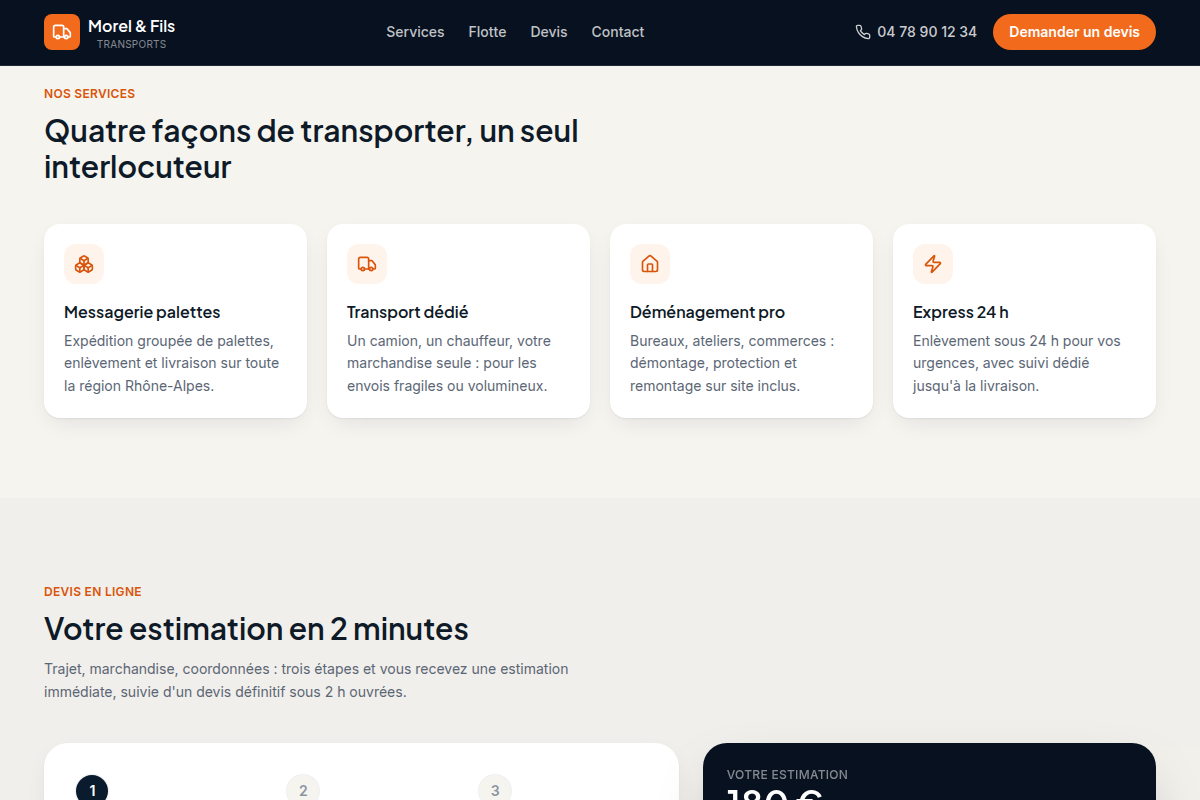The image size is (1200, 800).
Task: Click the Votre estimation en 2 minutes heading
Action: tap(256, 629)
